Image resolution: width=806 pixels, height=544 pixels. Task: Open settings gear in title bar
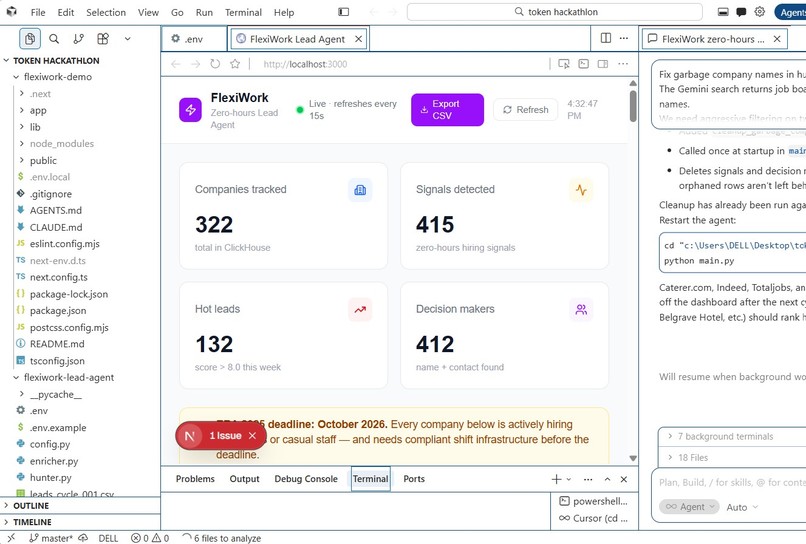(759, 12)
